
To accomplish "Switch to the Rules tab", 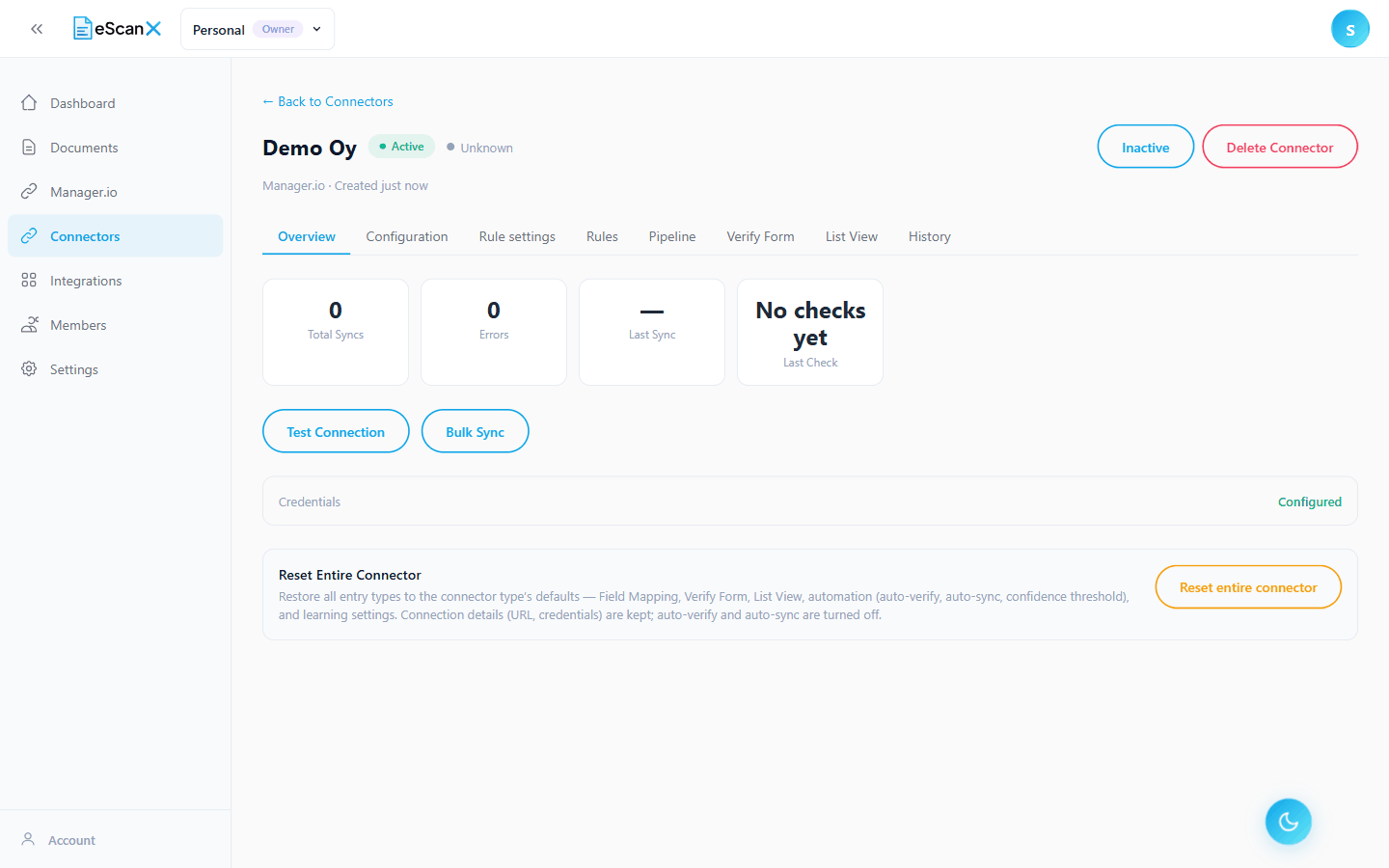I will point(602,236).
